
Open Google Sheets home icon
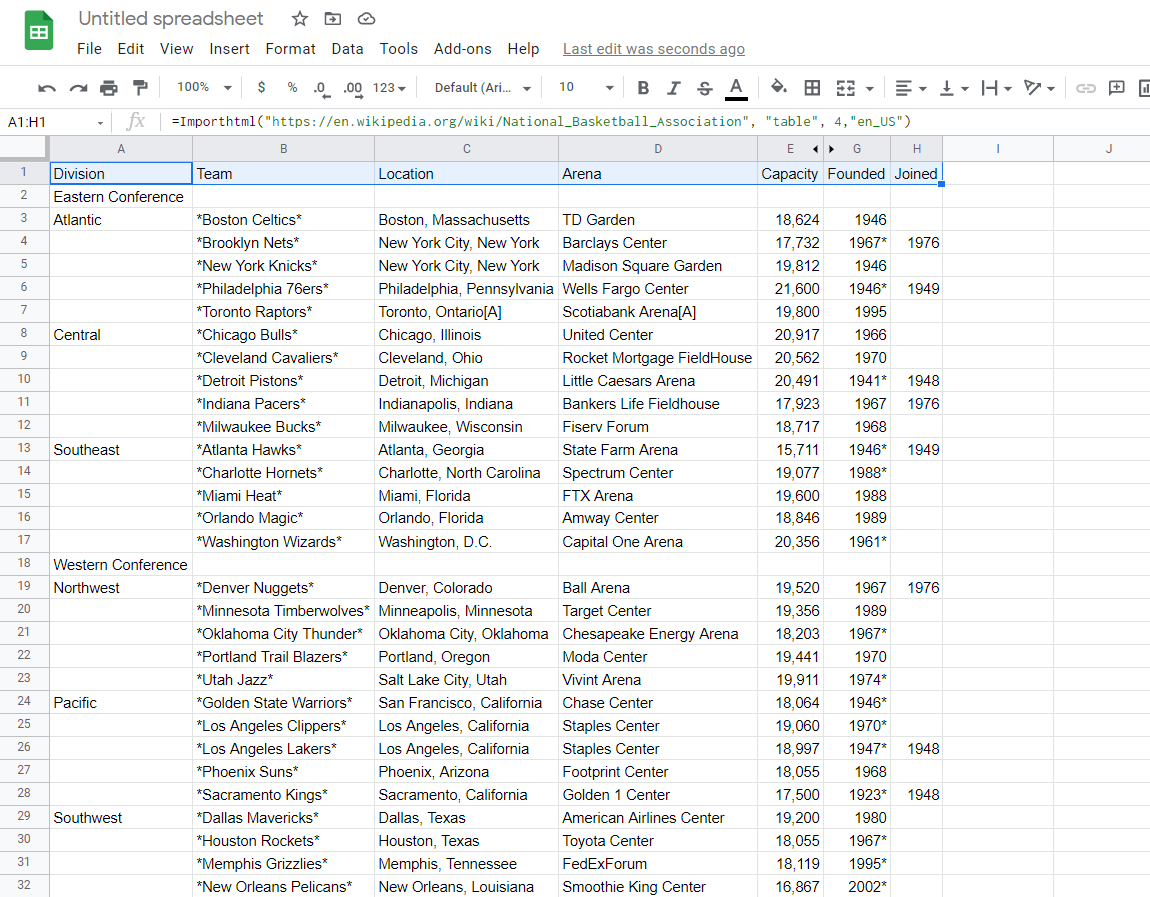tap(39, 31)
